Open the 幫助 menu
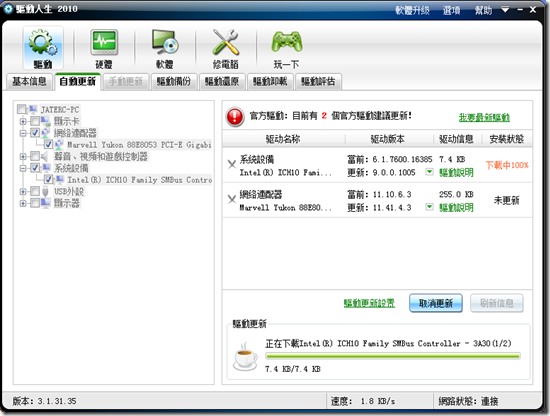Image resolution: width=550 pixels, height=416 pixels. (x=483, y=10)
